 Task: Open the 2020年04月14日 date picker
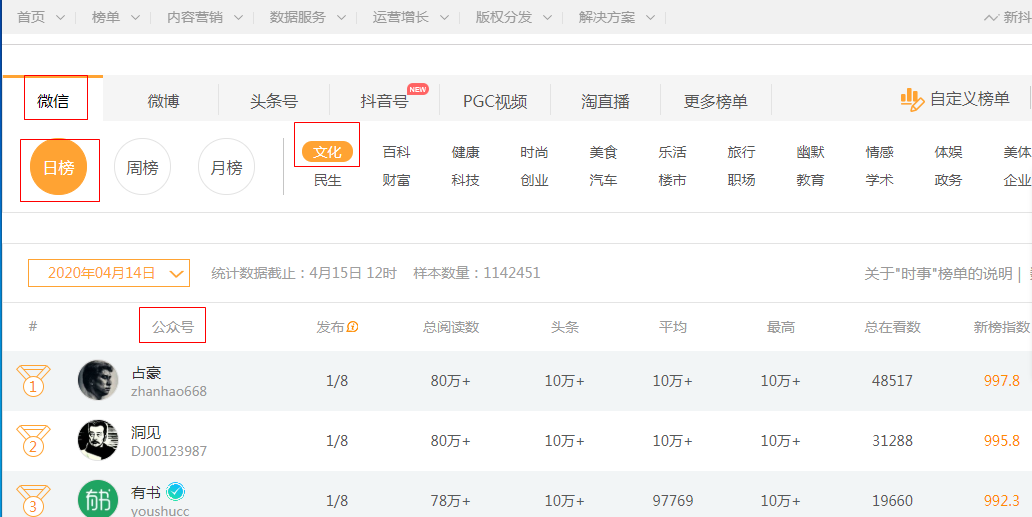(109, 273)
